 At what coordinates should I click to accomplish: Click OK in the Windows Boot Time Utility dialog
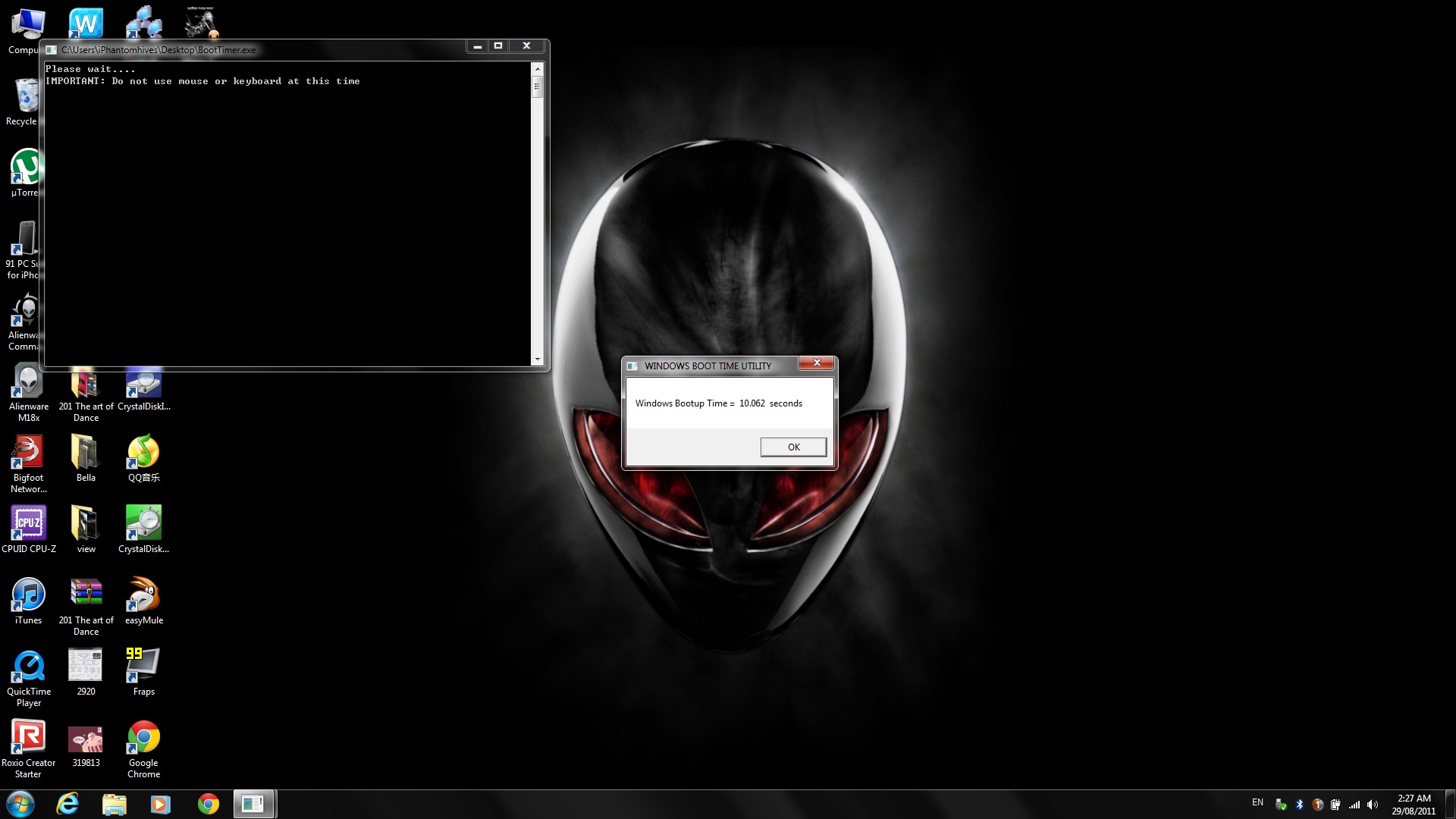(793, 447)
